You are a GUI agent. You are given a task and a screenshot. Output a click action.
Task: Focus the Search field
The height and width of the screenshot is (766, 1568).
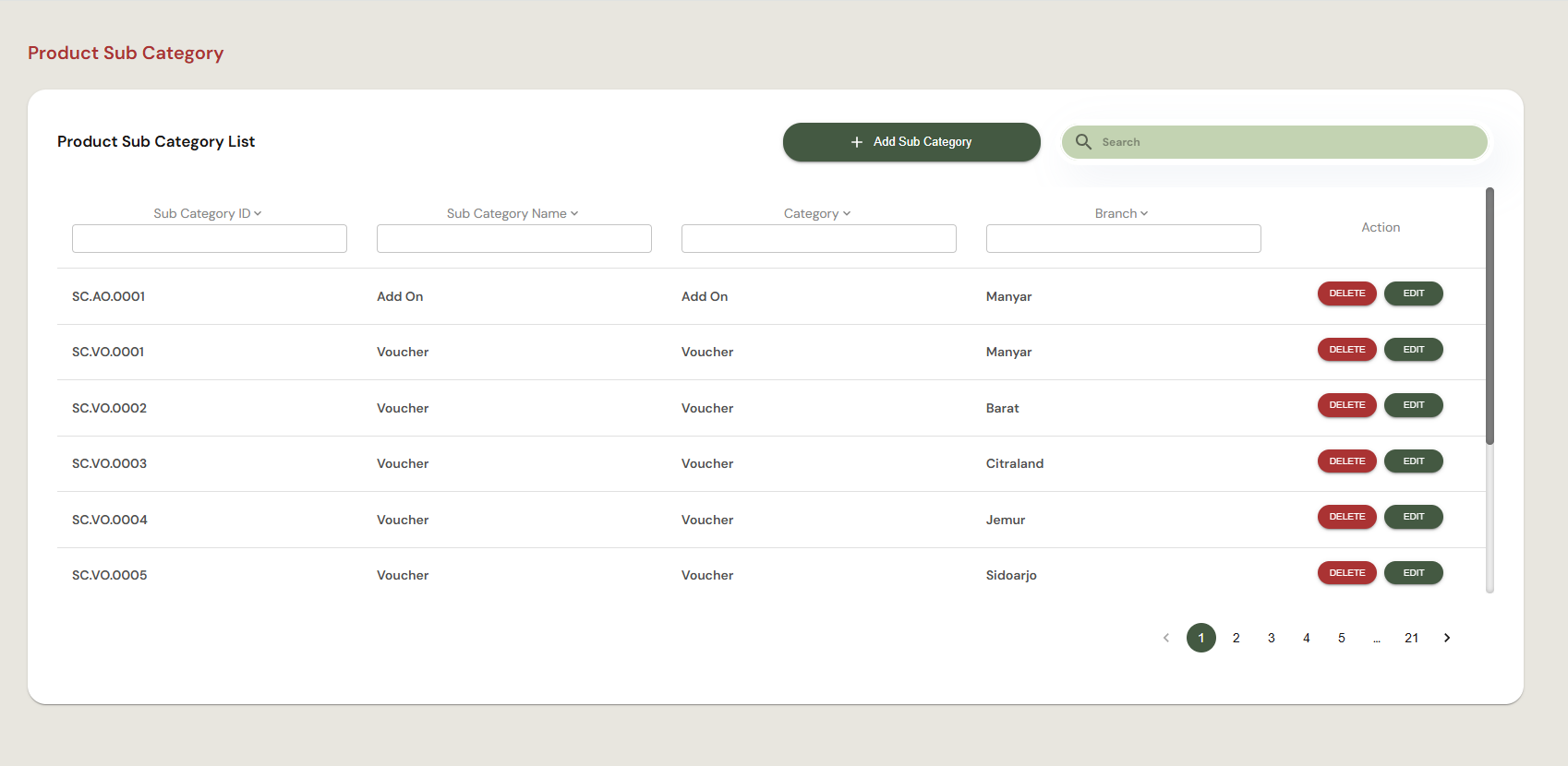click(1274, 142)
